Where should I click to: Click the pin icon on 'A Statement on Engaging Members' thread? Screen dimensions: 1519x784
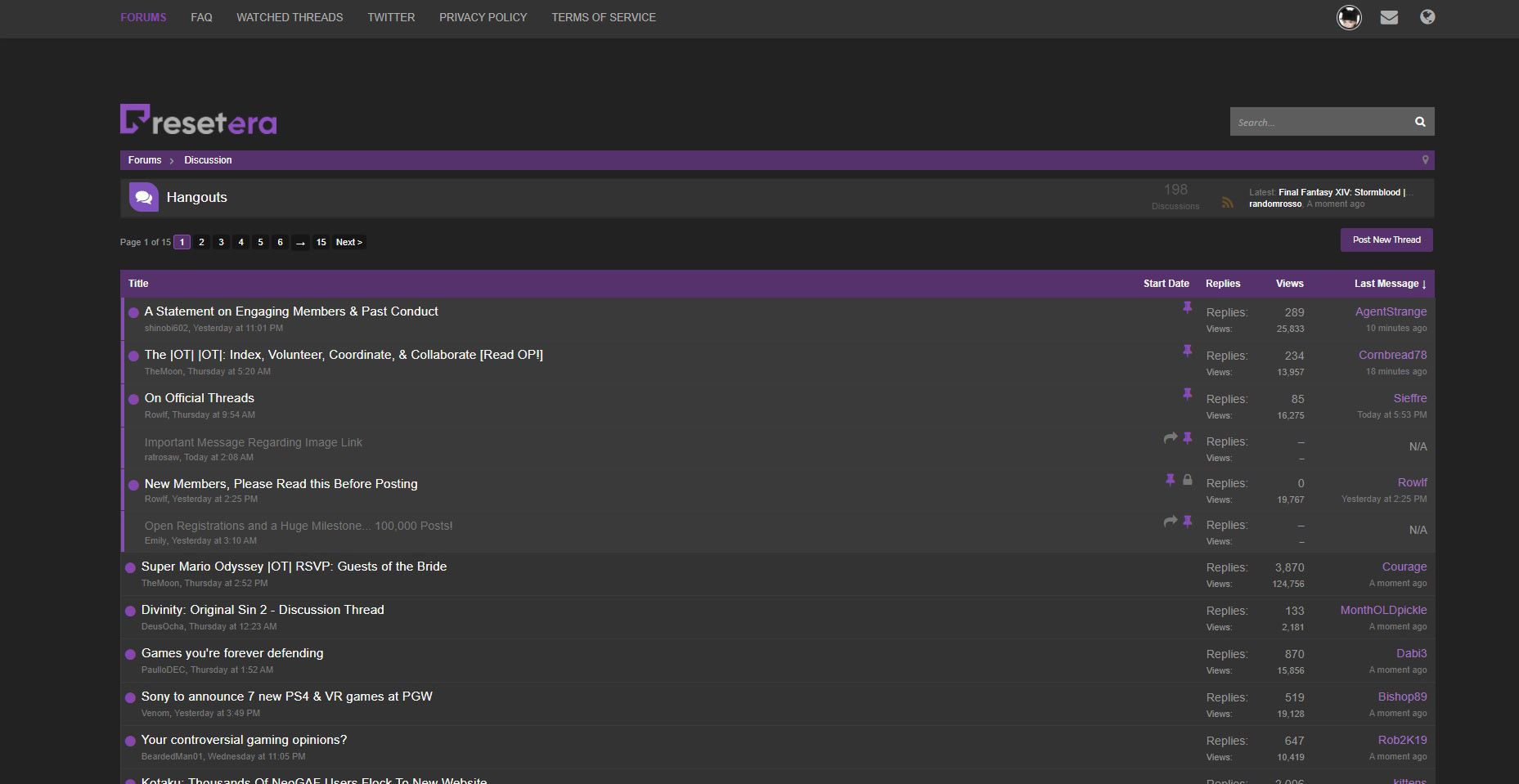point(1187,307)
